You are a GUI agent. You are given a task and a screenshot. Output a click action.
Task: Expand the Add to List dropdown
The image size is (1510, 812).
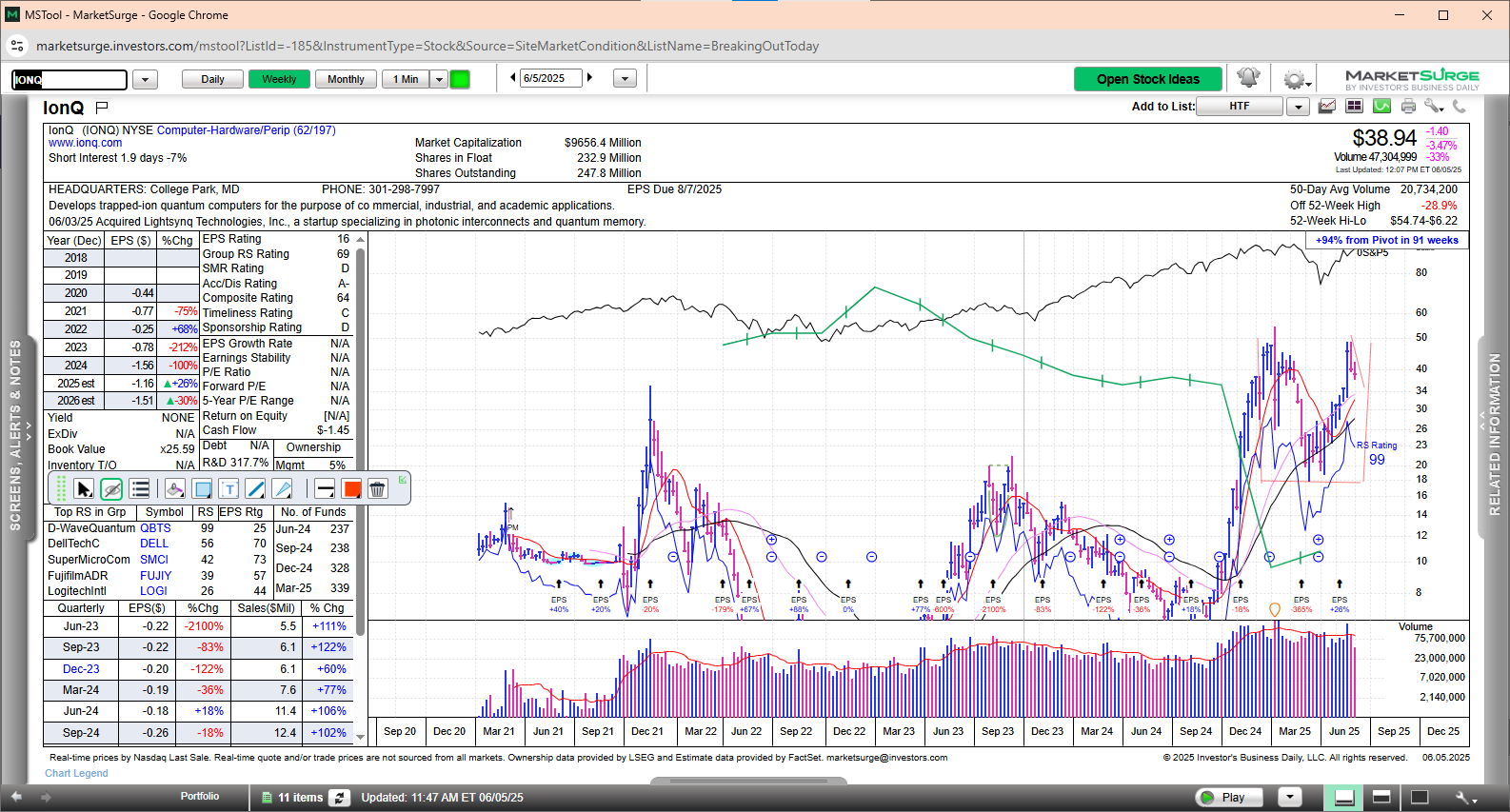click(1298, 107)
